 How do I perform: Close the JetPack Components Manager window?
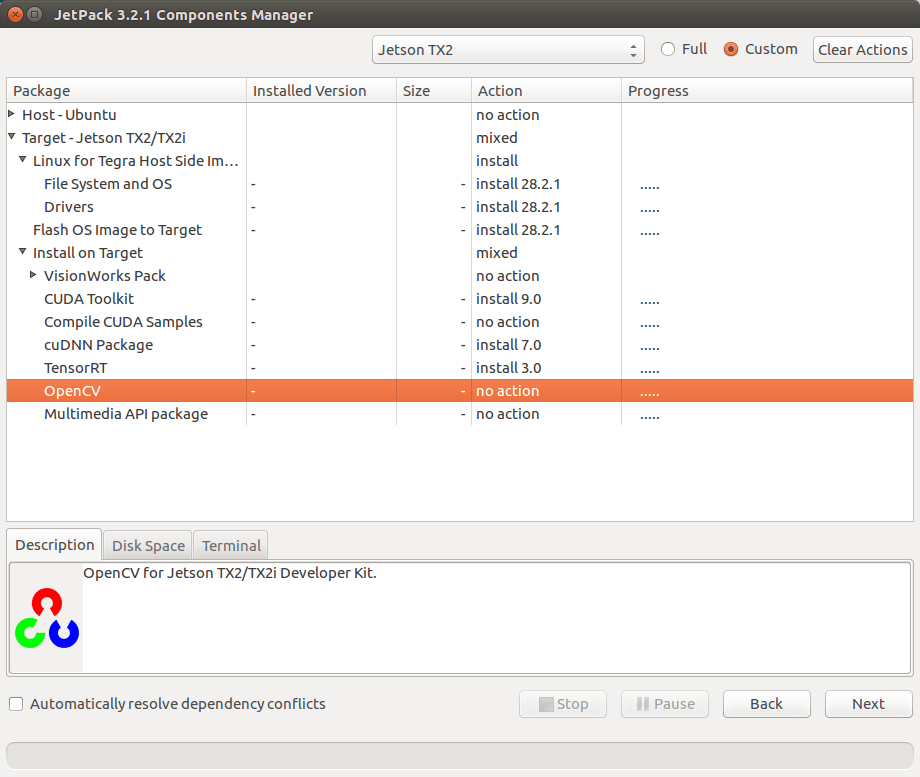click(15, 15)
